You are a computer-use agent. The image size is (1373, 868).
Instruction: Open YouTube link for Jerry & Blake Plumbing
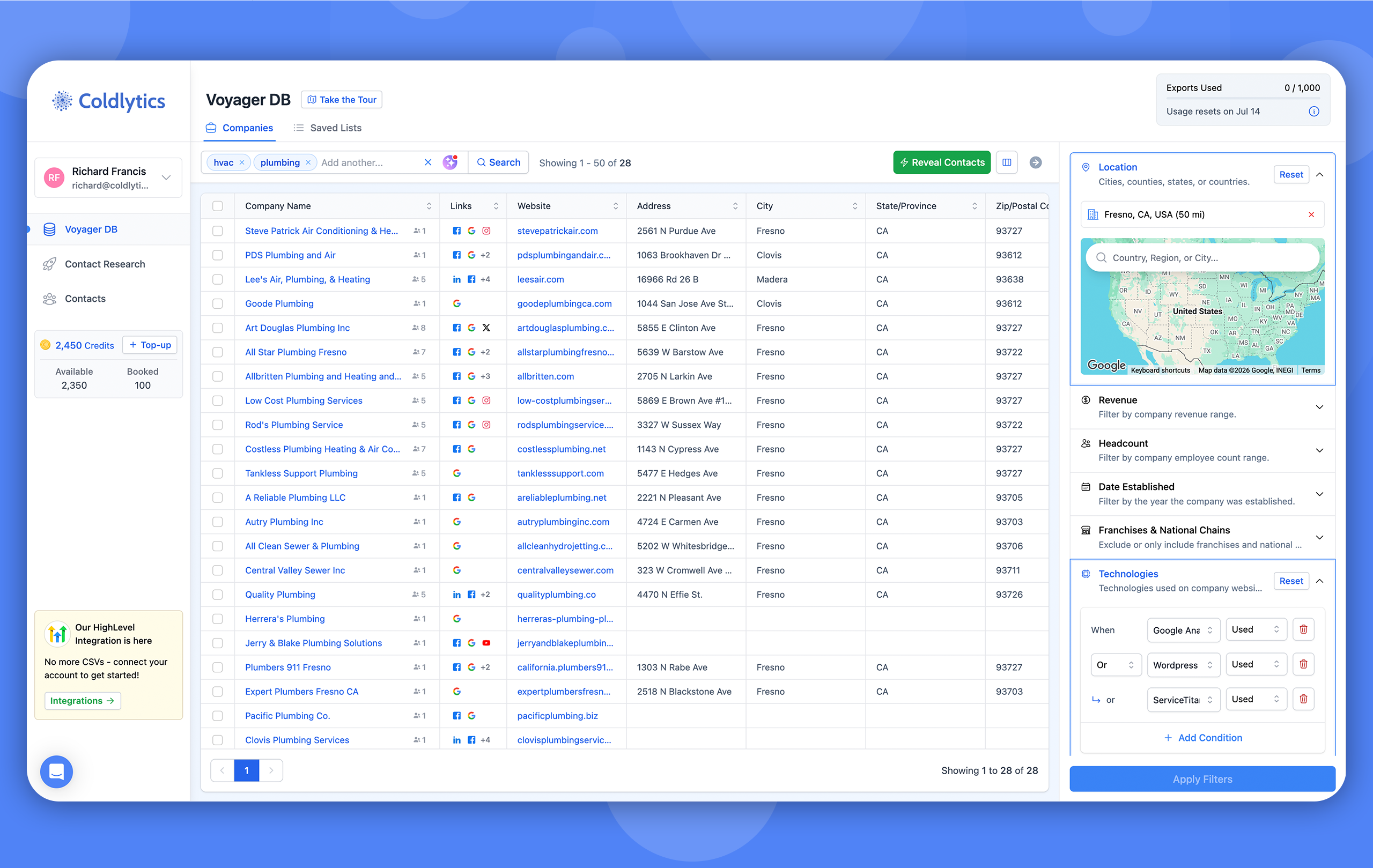(x=486, y=643)
